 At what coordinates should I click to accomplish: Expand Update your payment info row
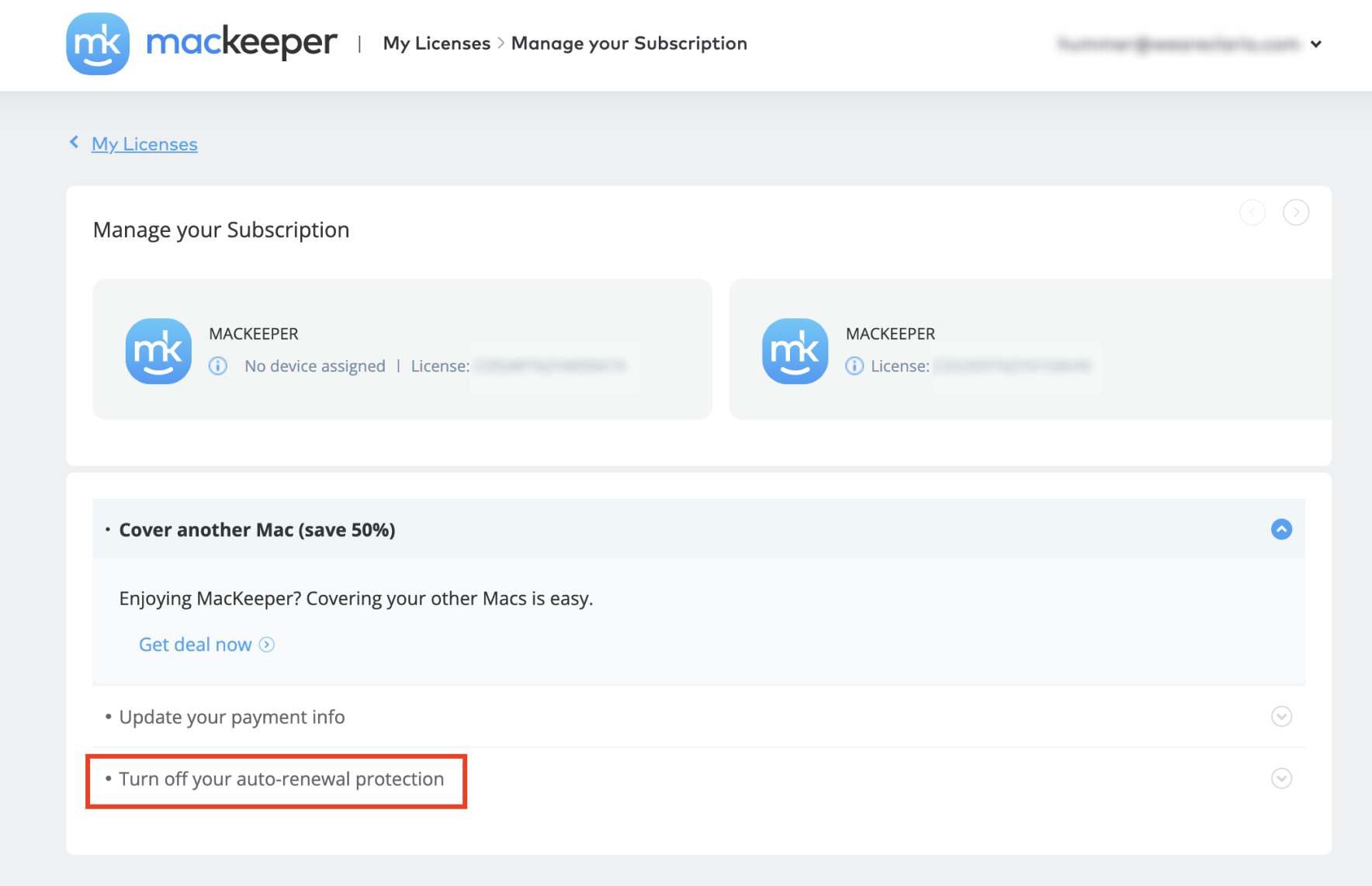(x=698, y=717)
